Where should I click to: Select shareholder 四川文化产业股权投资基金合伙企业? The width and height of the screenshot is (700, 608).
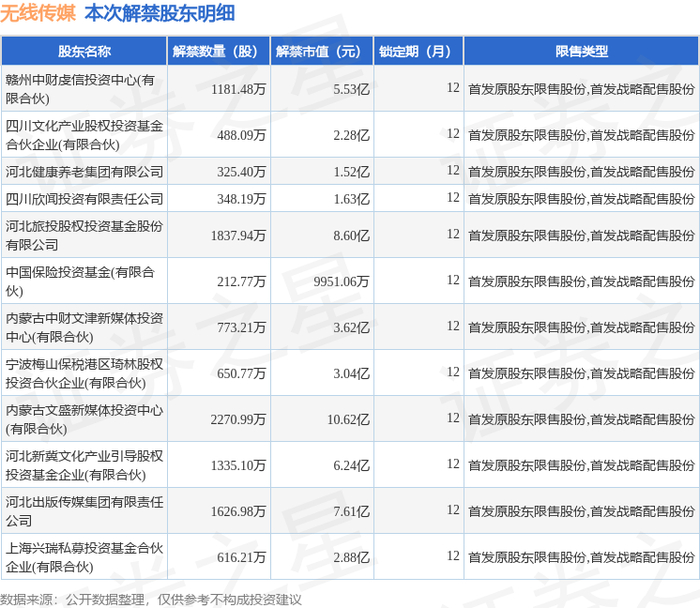(x=84, y=135)
